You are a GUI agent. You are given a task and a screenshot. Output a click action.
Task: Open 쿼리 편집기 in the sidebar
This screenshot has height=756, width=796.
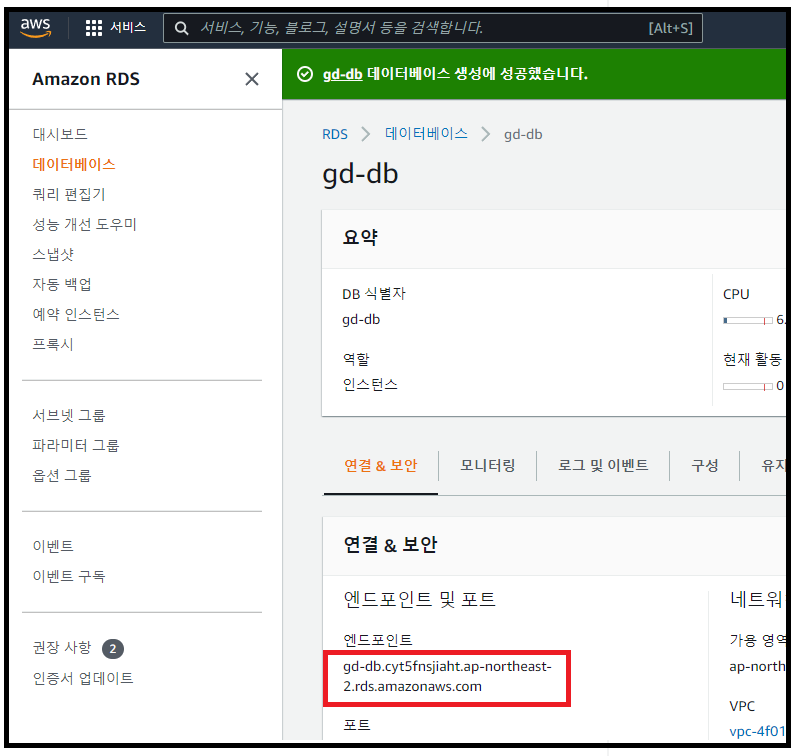coord(69,194)
